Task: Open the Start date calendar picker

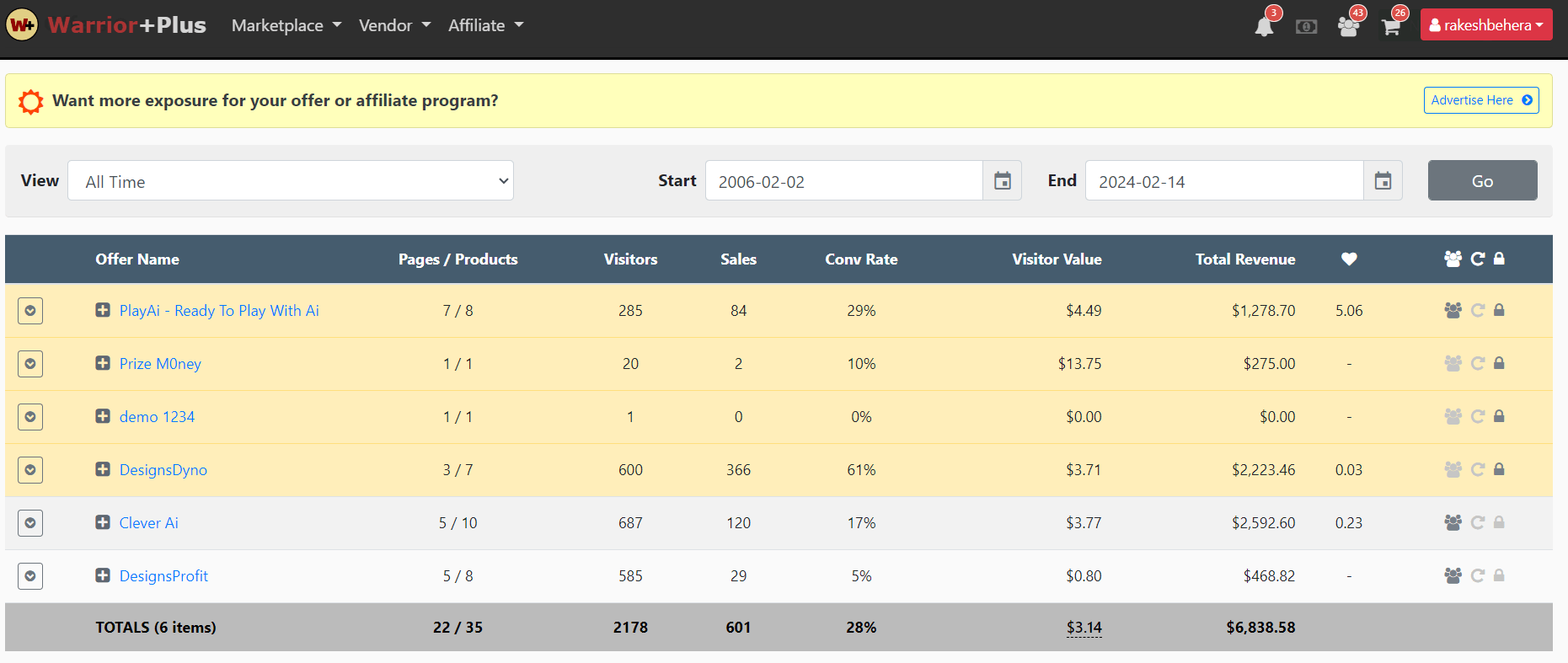Action: (1002, 180)
